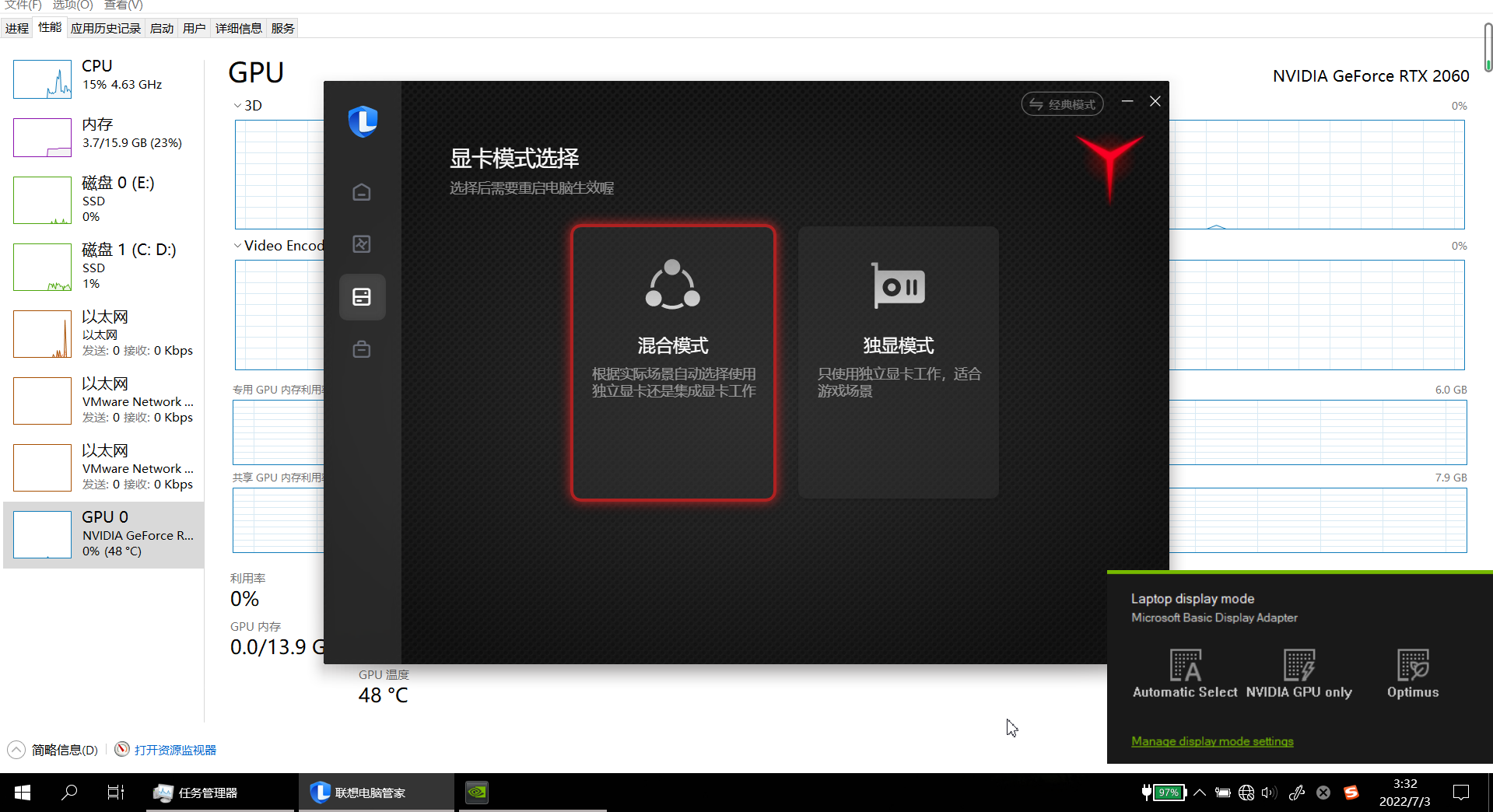
Task: Open Manage display mode settings link
Action: tap(1212, 741)
